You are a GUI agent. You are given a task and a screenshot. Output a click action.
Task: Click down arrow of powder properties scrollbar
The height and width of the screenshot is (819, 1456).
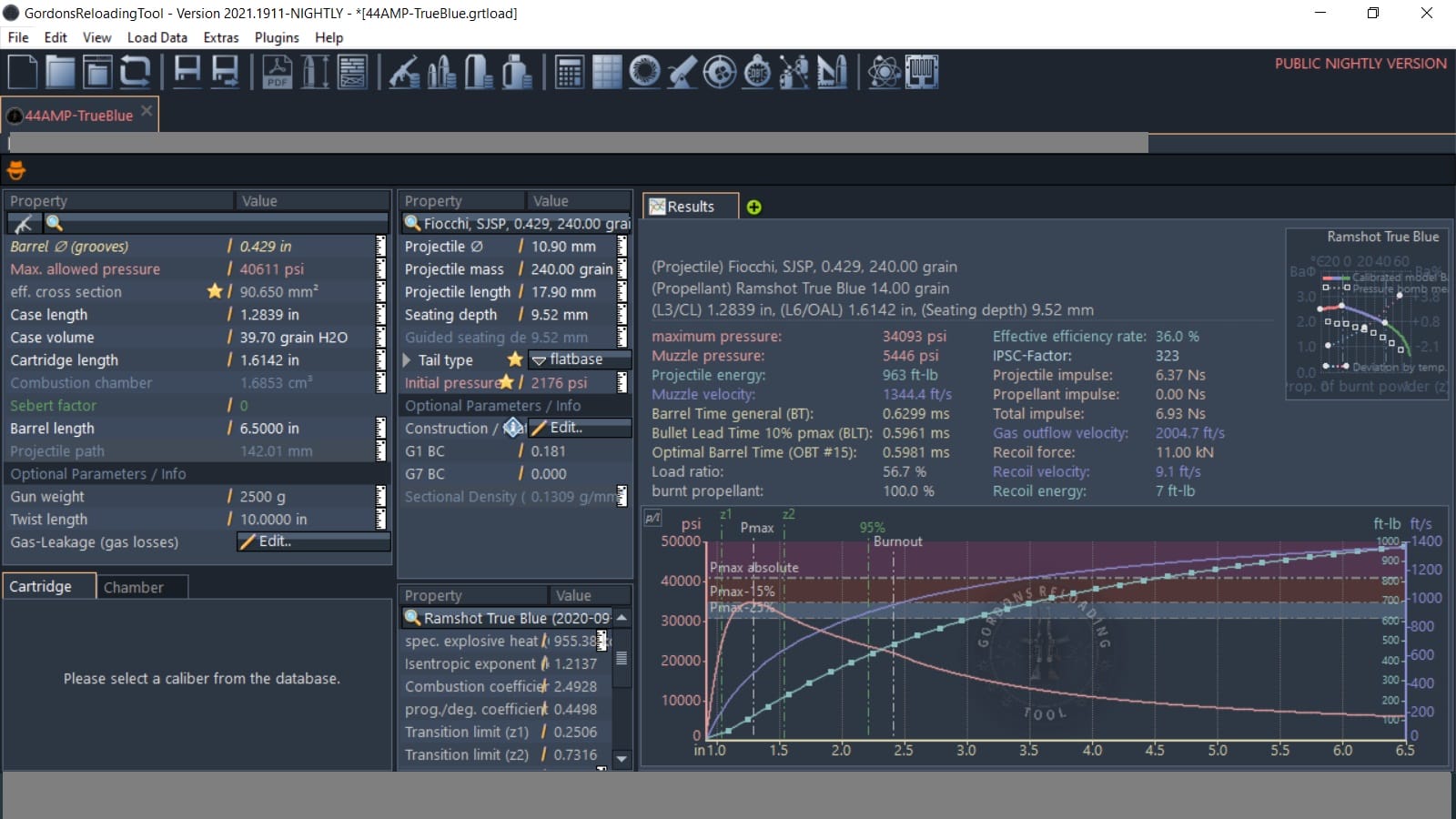coord(622,758)
